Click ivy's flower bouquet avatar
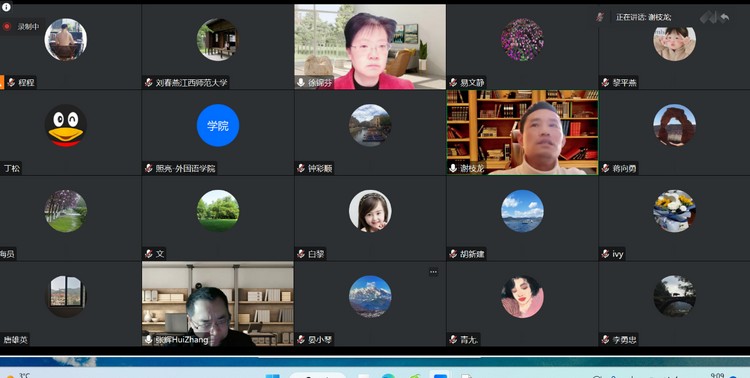Image resolution: width=750 pixels, height=378 pixels. 674,211
